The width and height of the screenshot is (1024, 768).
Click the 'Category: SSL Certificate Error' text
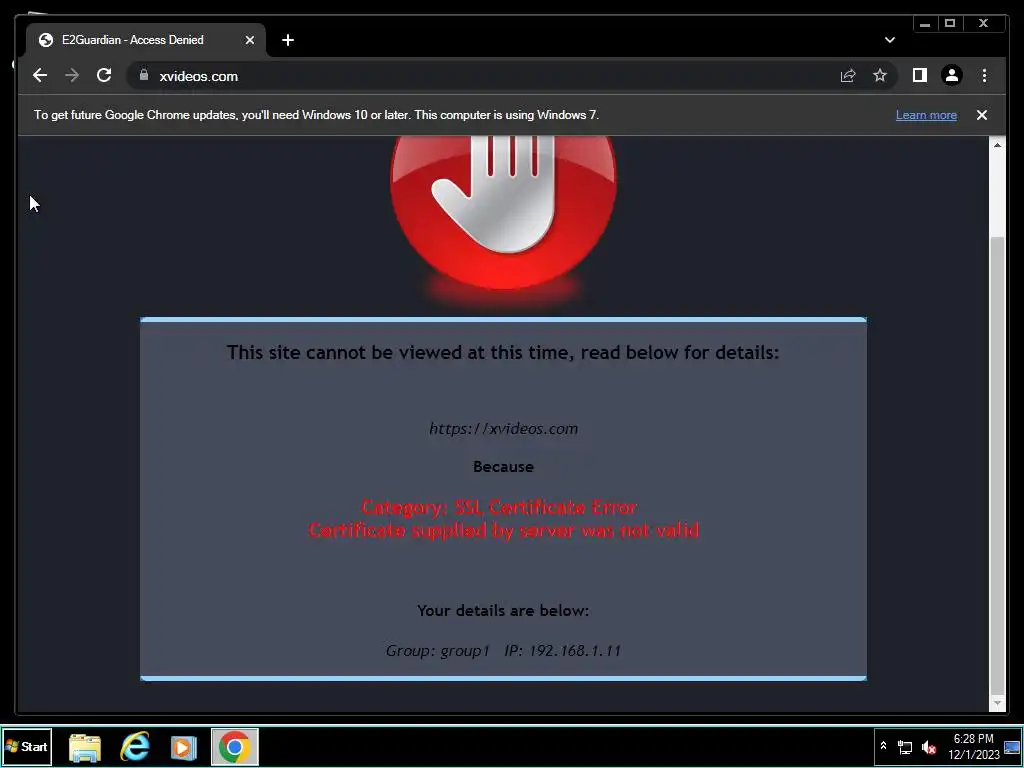pos(500,507)
